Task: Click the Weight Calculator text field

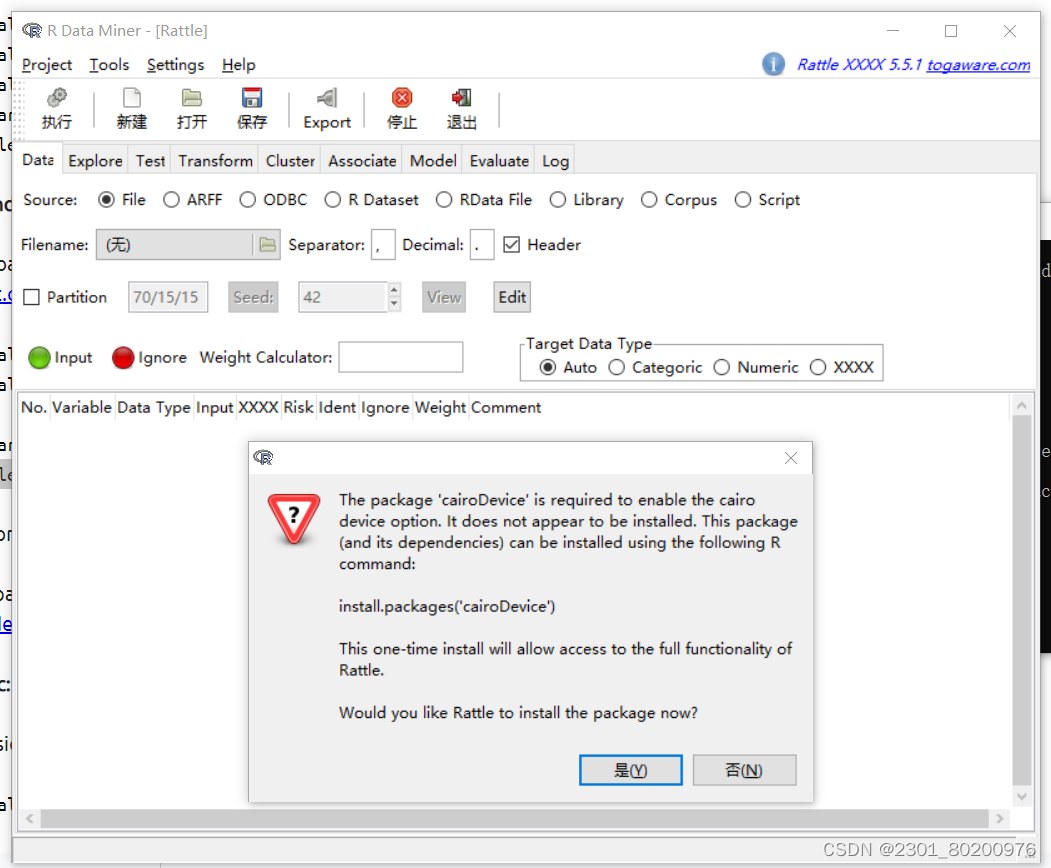Action: pos(401,357)
